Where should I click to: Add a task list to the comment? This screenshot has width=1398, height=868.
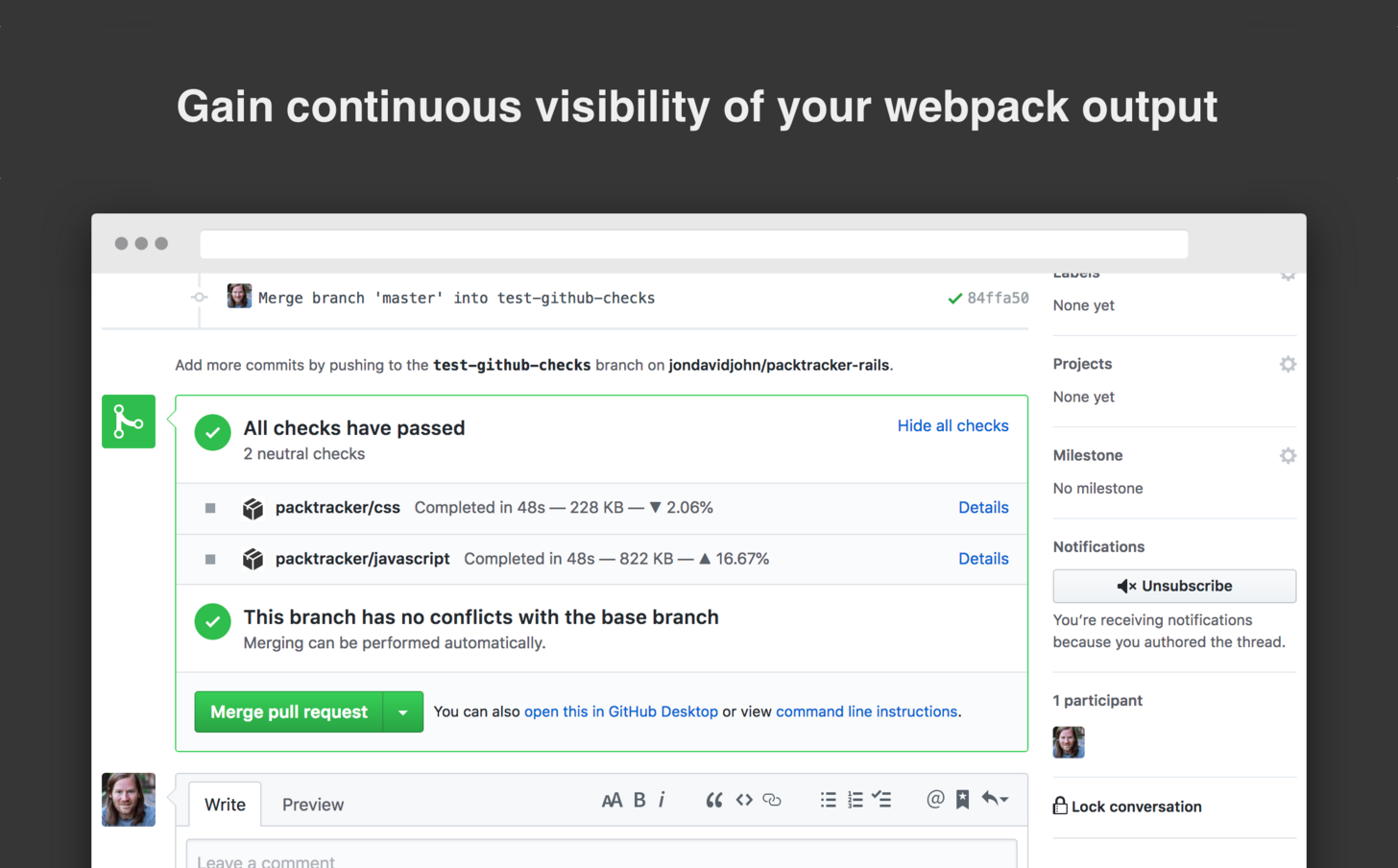click(880, 799)
